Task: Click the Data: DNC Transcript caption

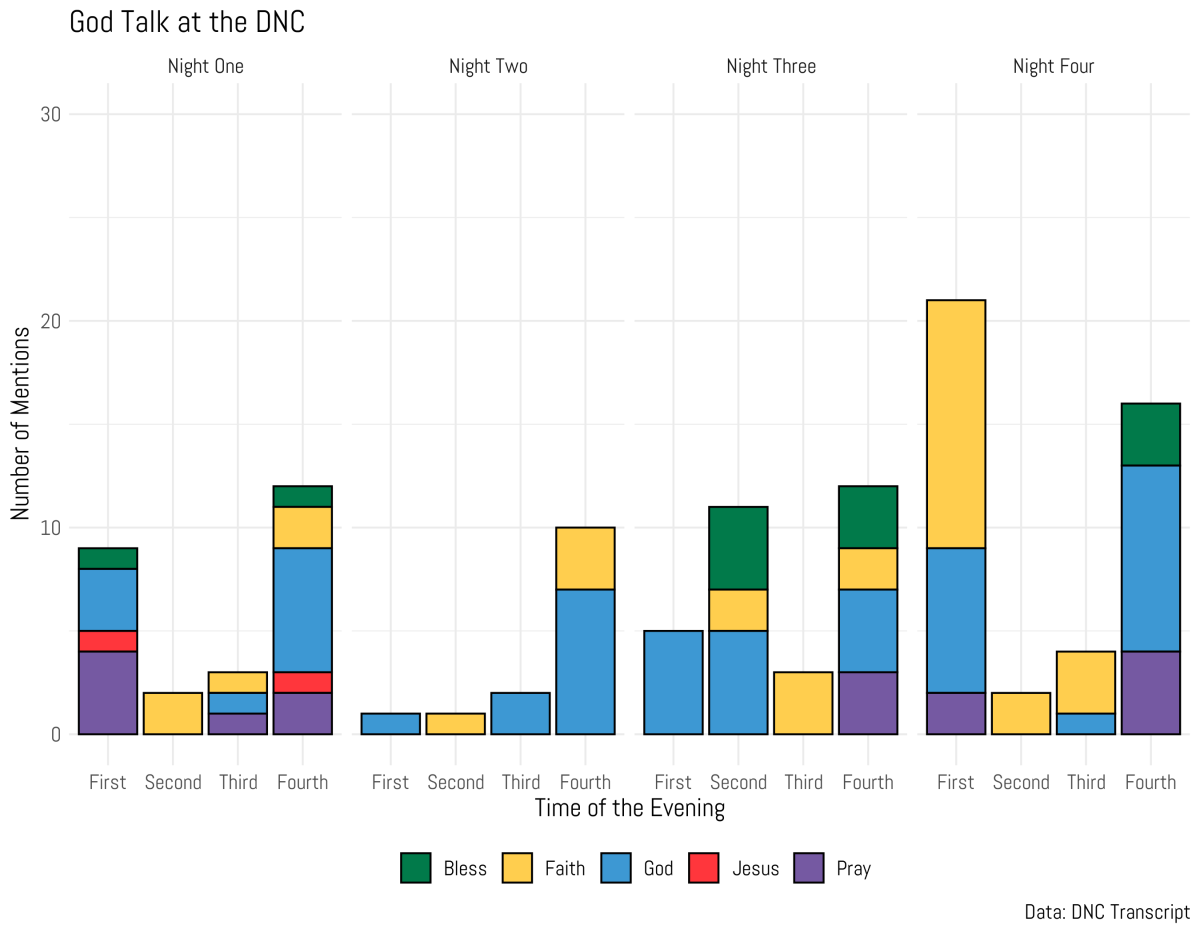Action: pyautogui.click(x=1106, y=912)
